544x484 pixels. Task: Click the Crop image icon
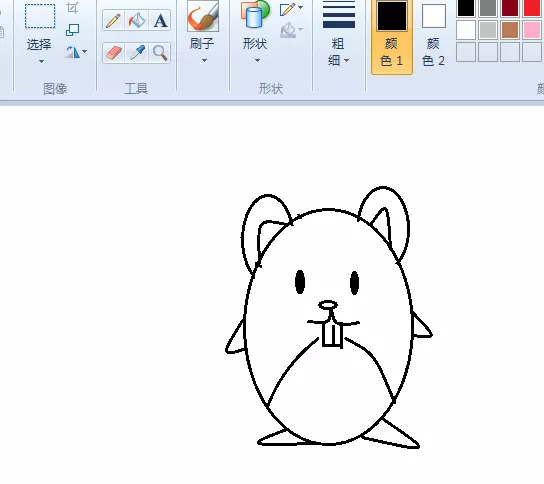(72, 7)
